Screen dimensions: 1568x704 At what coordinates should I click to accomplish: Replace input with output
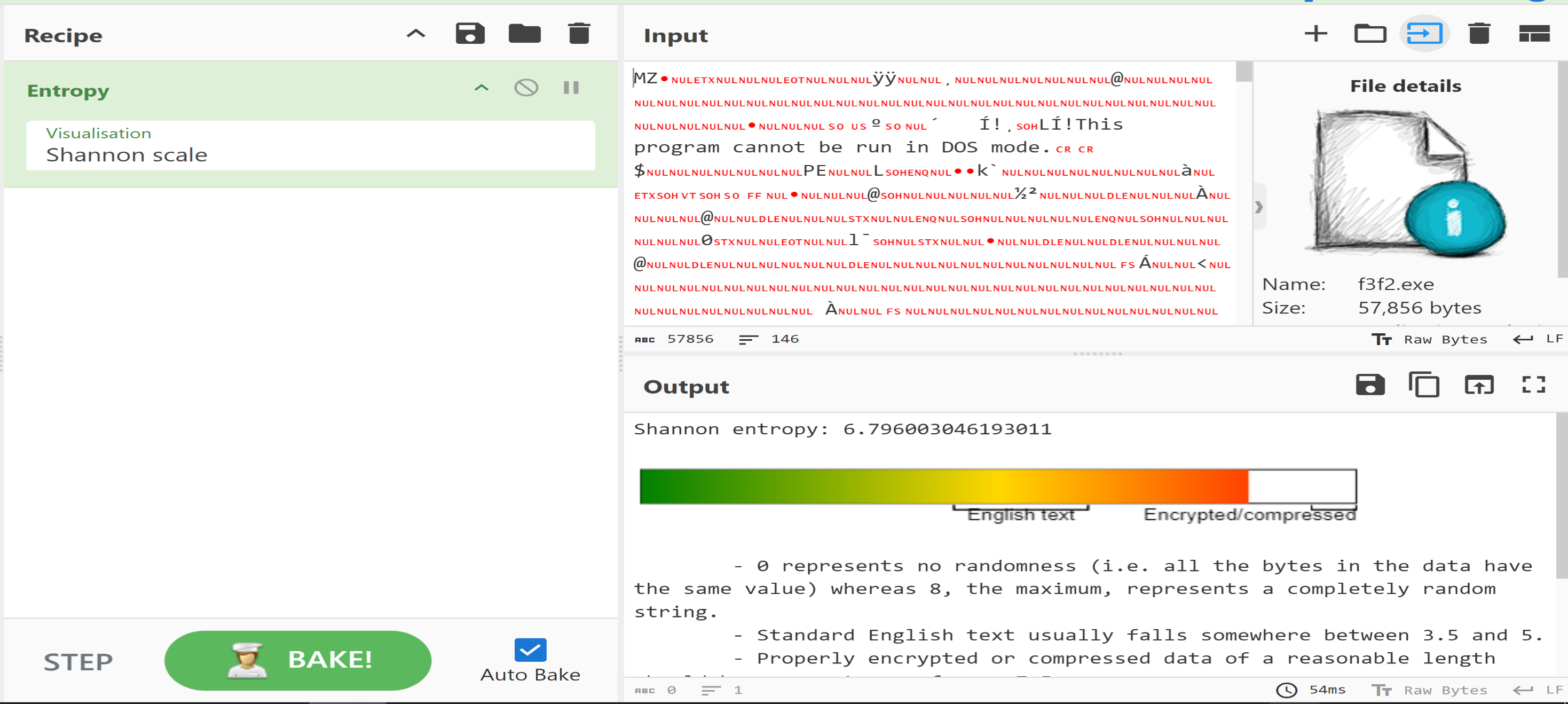coord(1478,385)
